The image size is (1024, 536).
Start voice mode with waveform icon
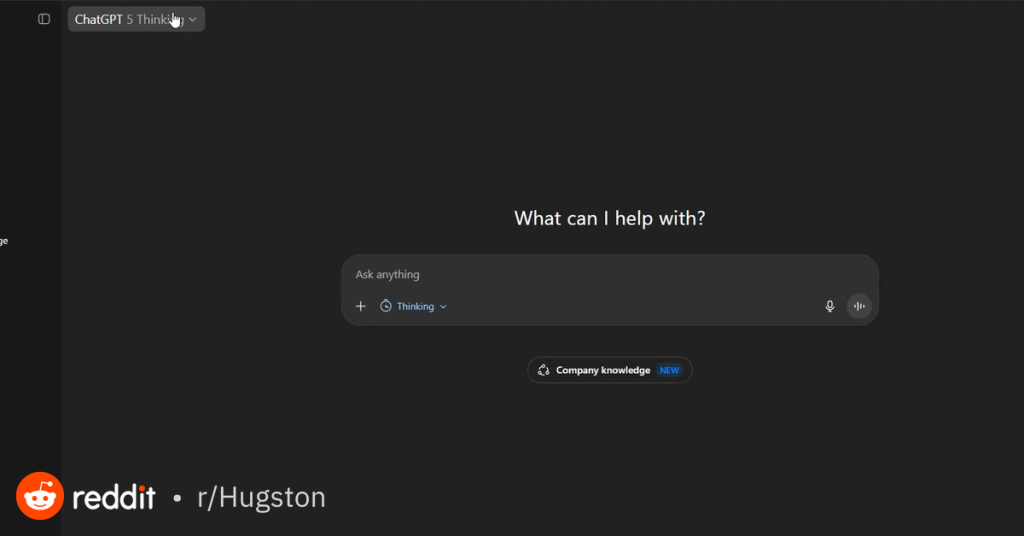[x=859, y=306]
